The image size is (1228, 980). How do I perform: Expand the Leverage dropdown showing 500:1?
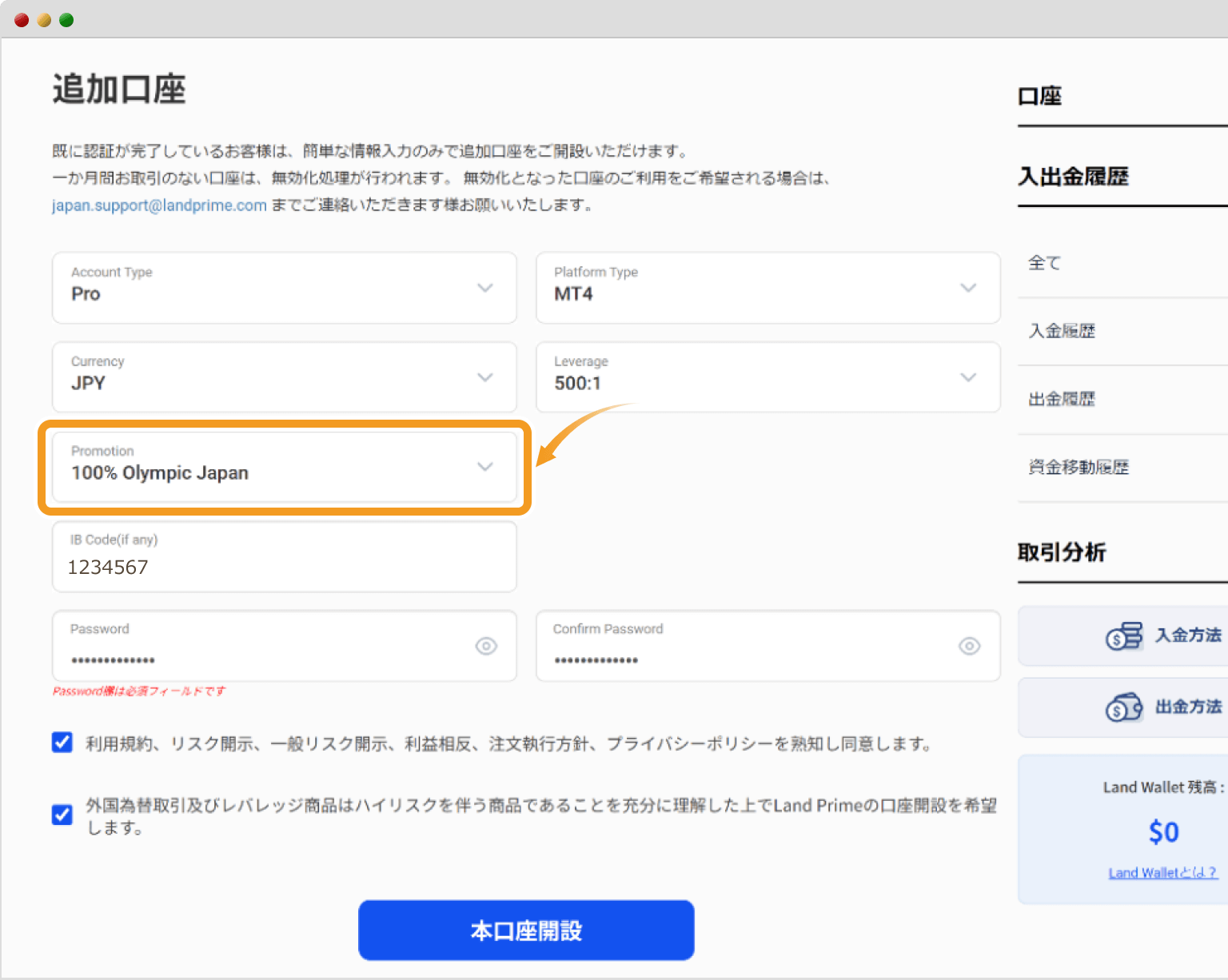pyautogui.click(x=767, y=377)
